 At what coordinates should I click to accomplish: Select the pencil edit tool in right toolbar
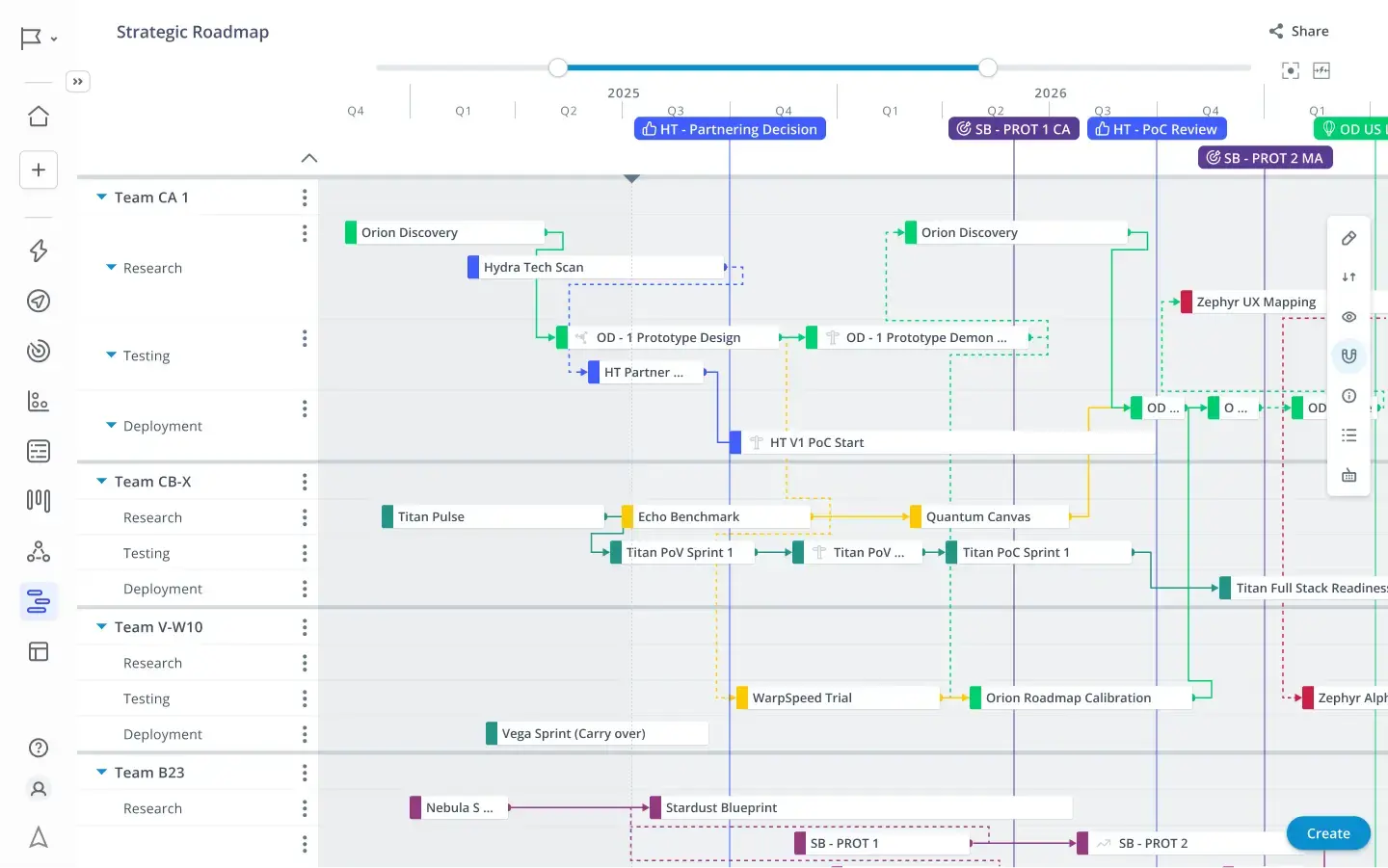click(x=1349, y=238)
